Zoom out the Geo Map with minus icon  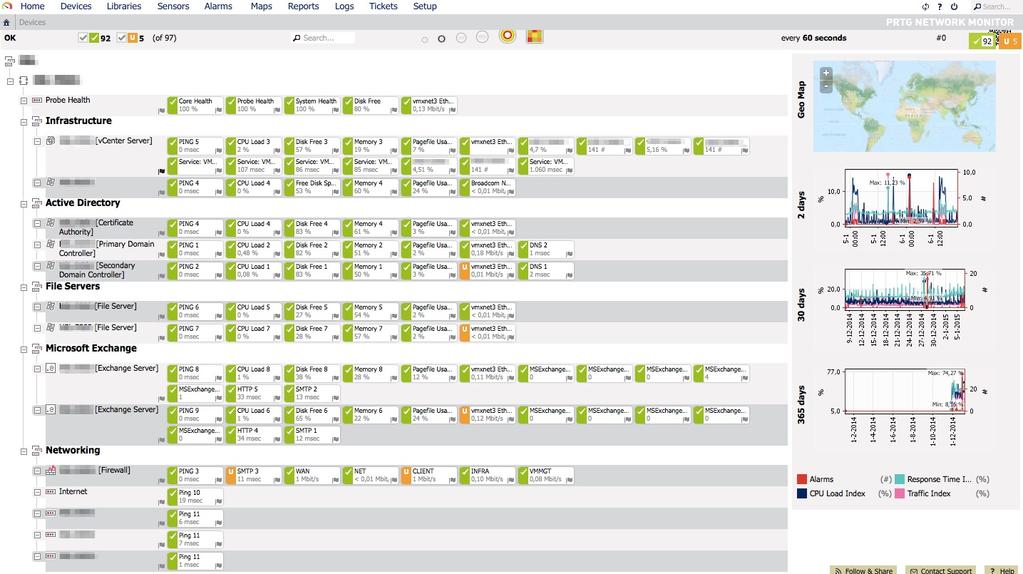826,85
